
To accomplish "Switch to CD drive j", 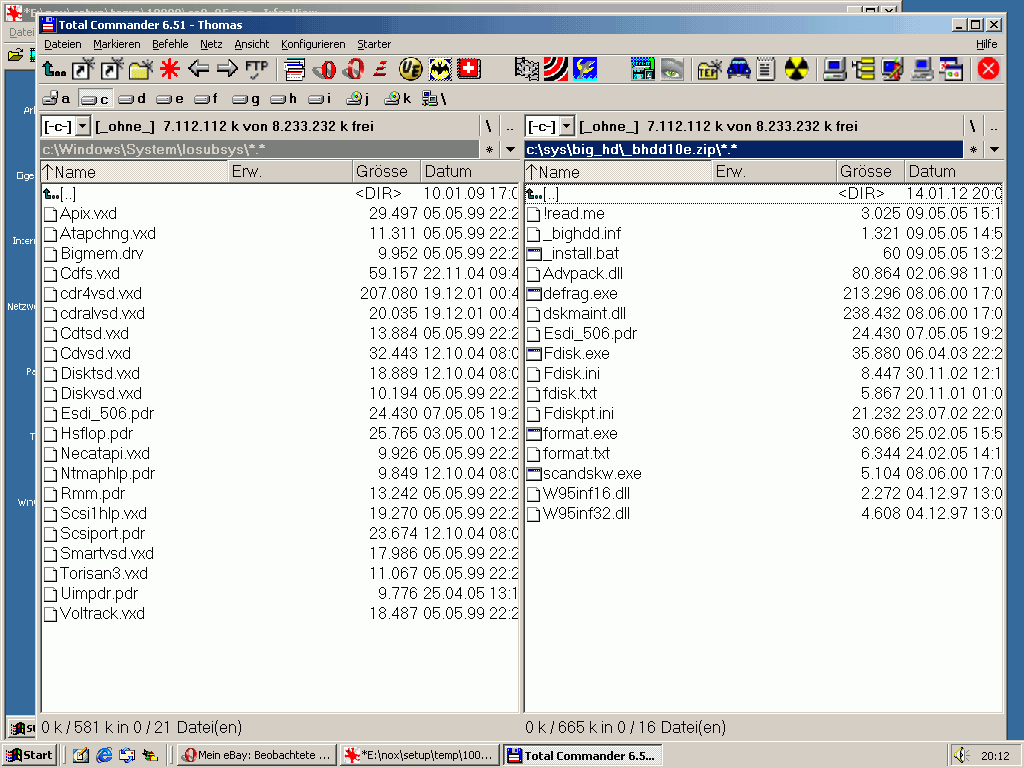I will point(358,99).
